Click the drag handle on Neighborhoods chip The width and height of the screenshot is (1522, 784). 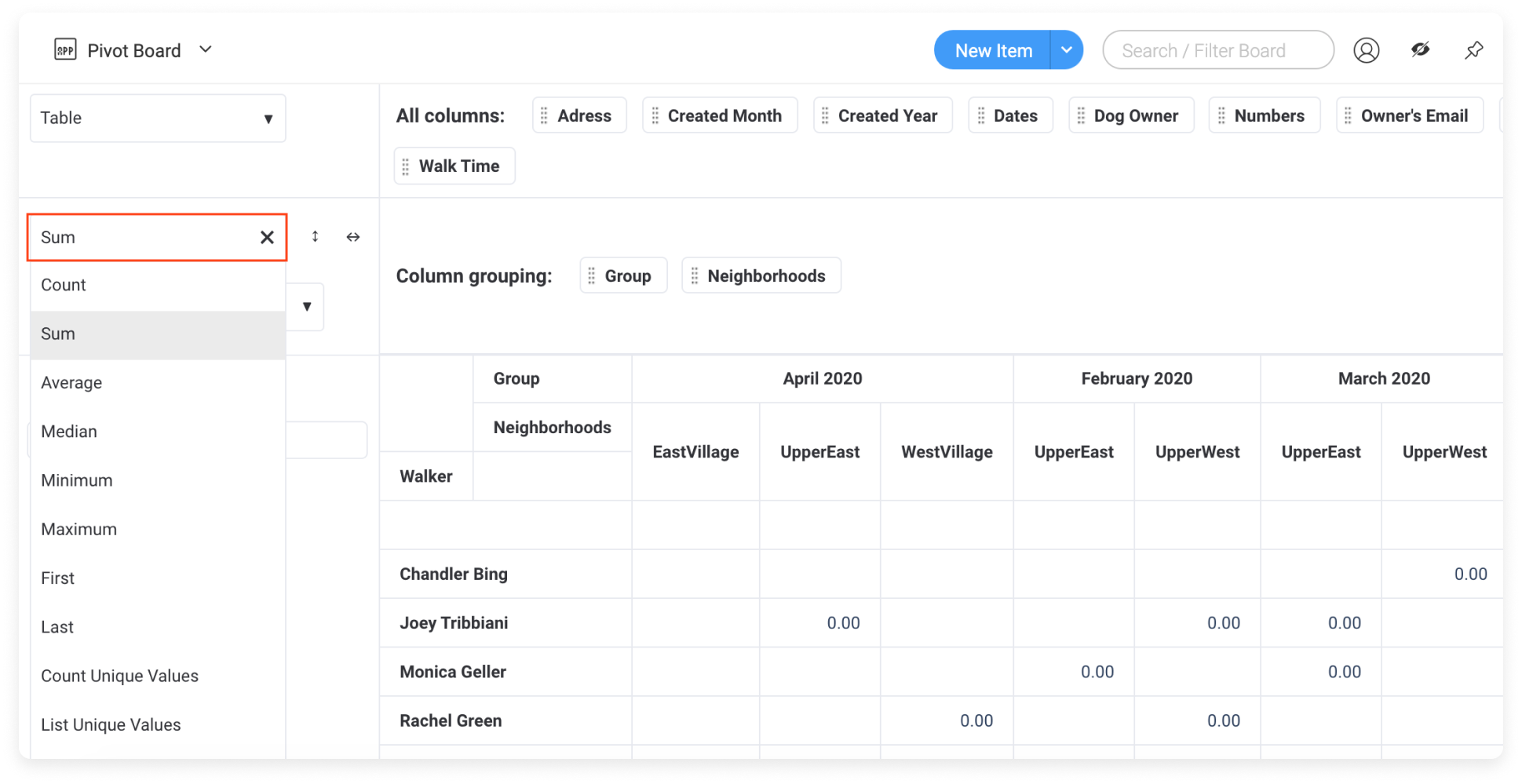pos(694,276)
